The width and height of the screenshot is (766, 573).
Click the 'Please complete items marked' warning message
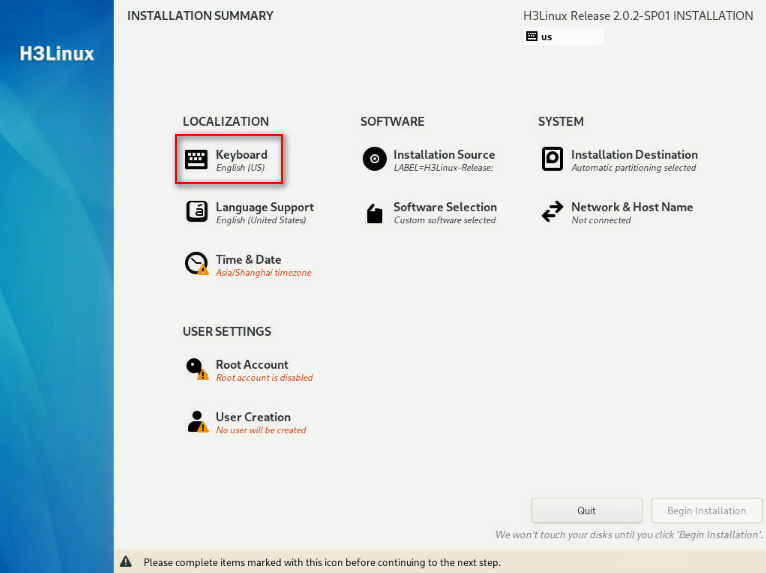tap(322, 562)
